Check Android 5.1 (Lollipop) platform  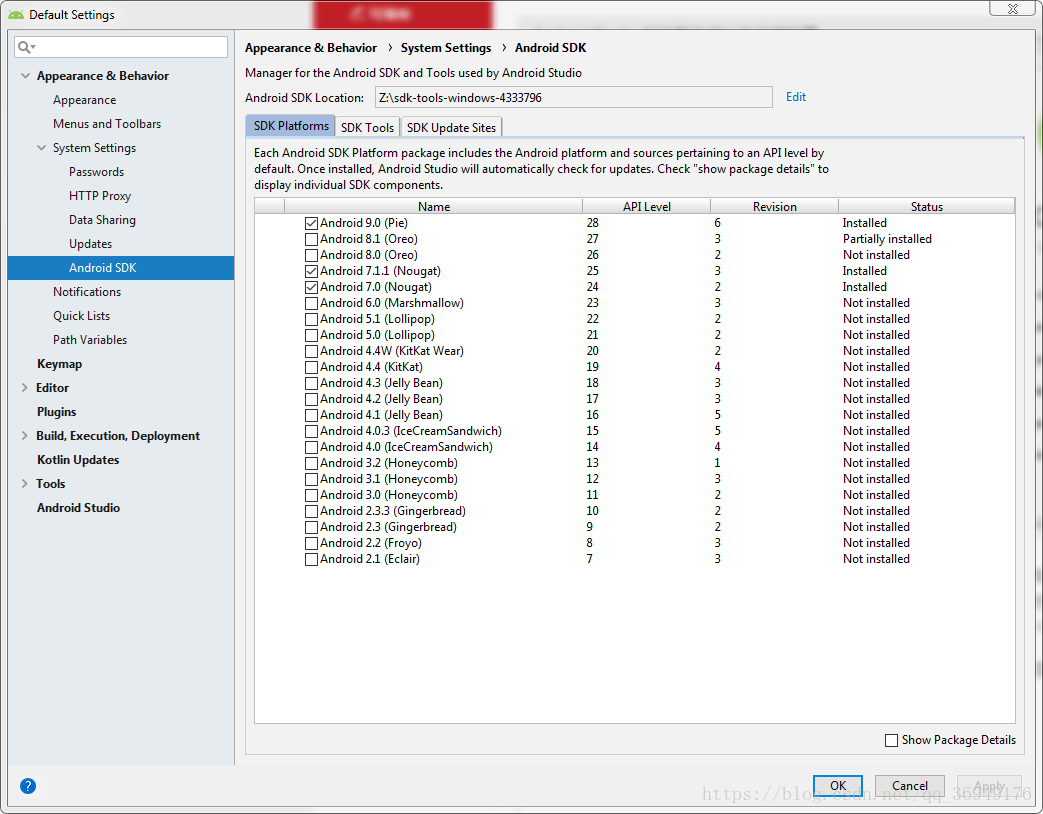(311, 319)
